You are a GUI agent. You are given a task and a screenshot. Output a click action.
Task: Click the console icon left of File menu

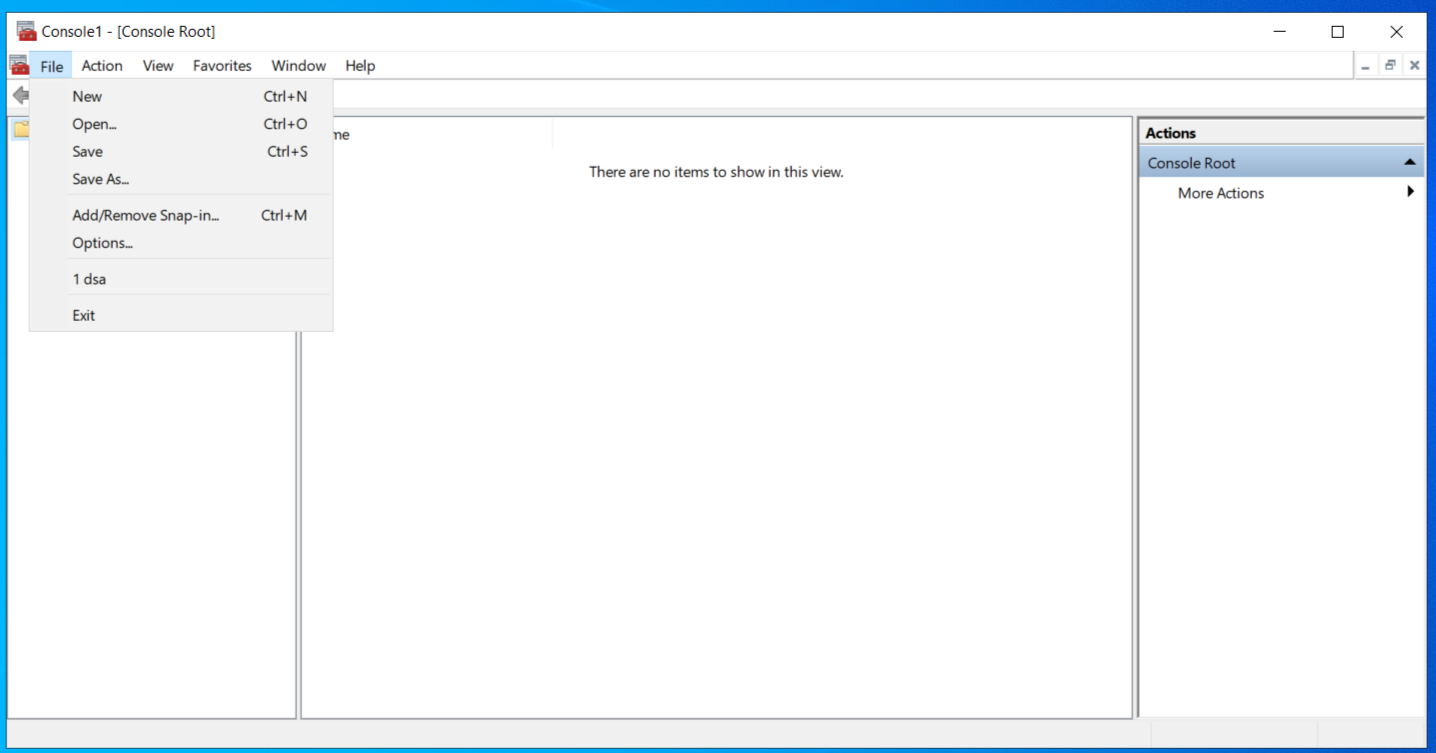[x=18, y=64]
